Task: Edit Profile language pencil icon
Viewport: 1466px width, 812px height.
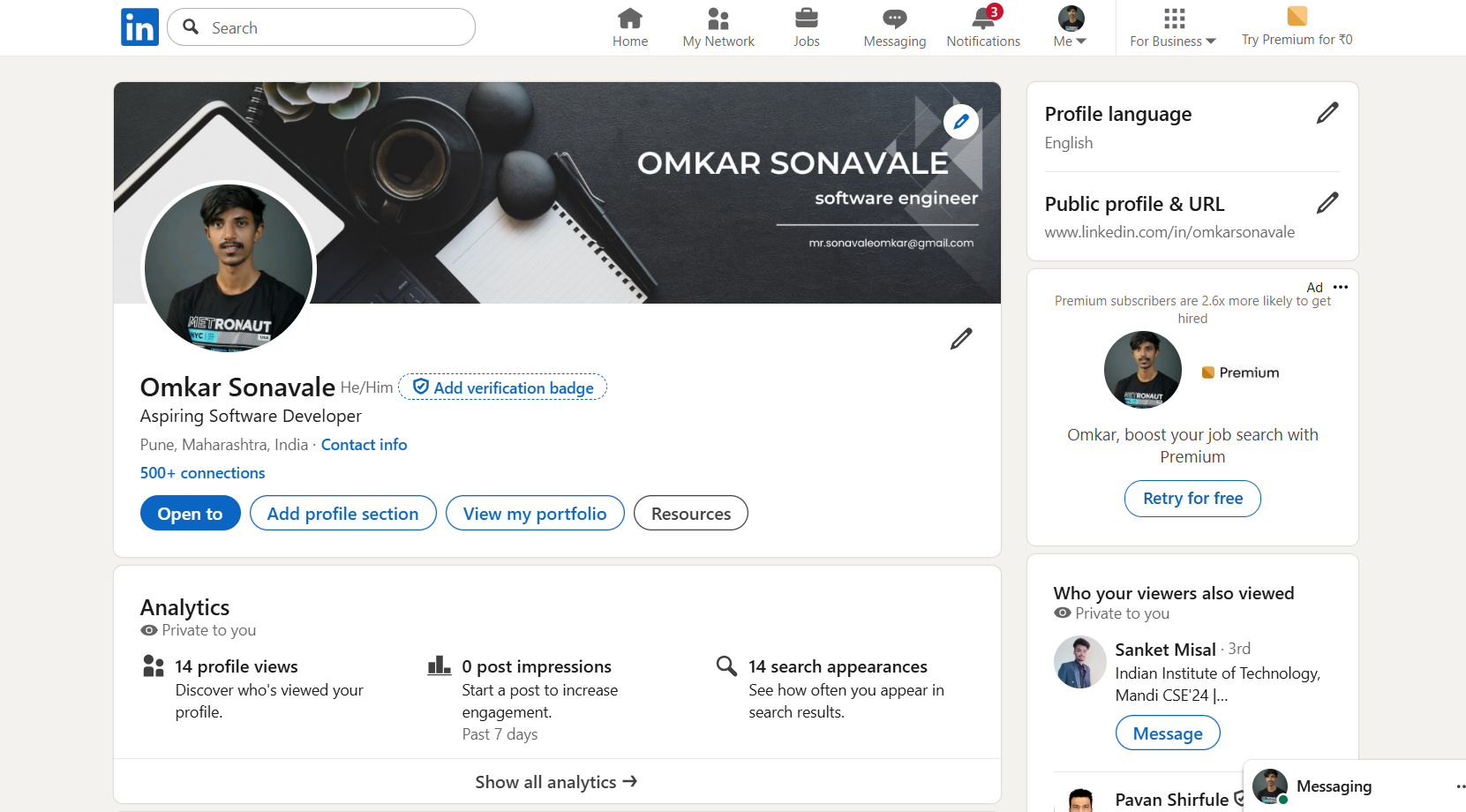Action: [x=1327, y=113]
